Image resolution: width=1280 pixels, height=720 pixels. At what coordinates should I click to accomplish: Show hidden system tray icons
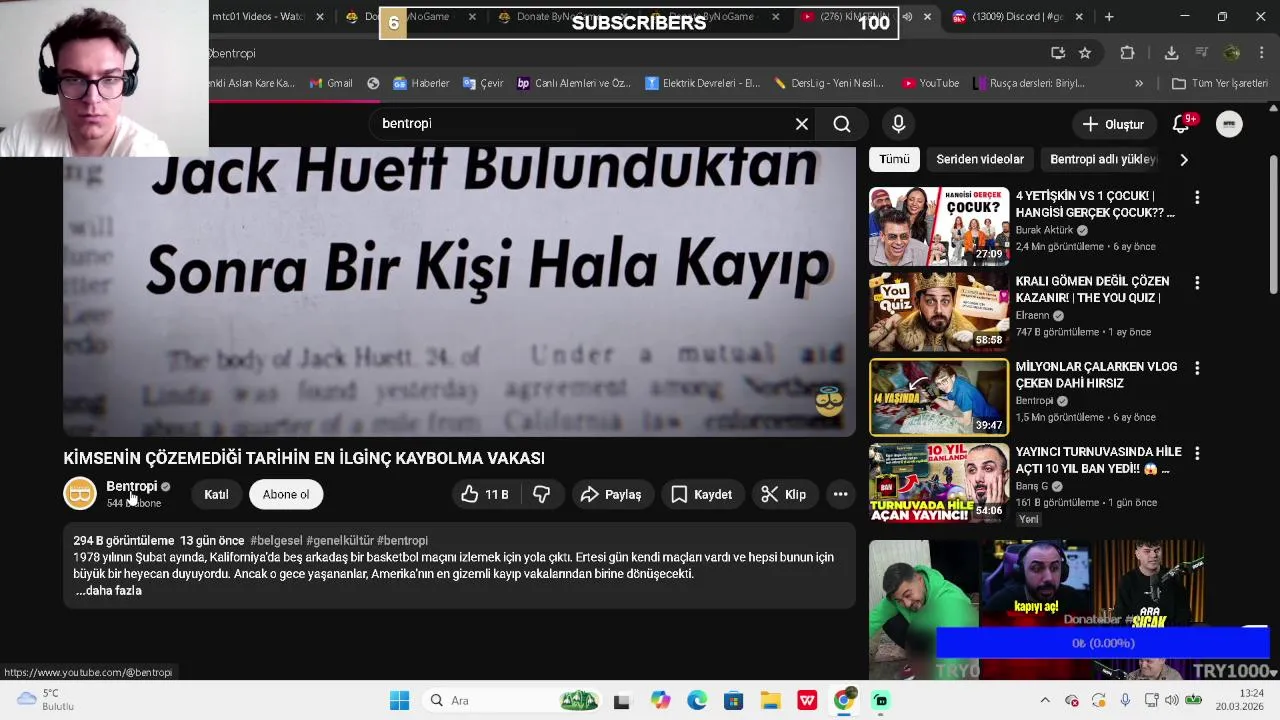click(x=1045, y=700)
